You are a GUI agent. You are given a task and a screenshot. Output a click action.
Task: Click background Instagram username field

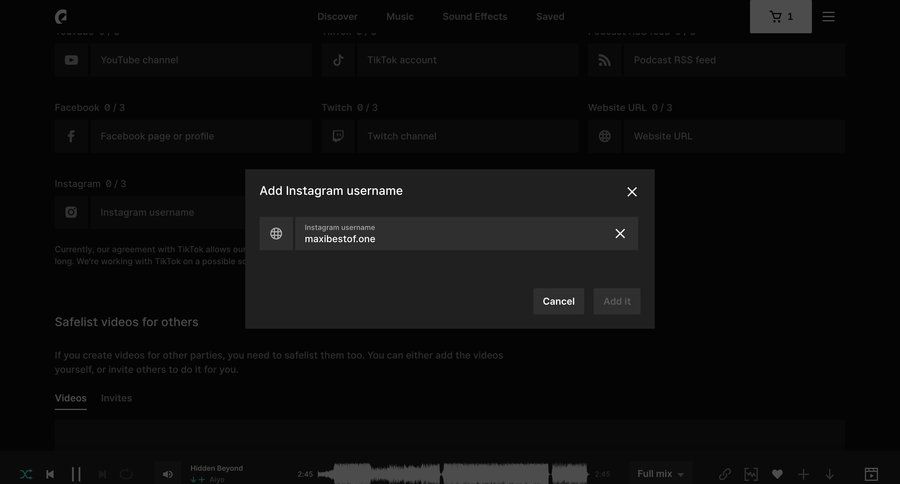(168, 212)
